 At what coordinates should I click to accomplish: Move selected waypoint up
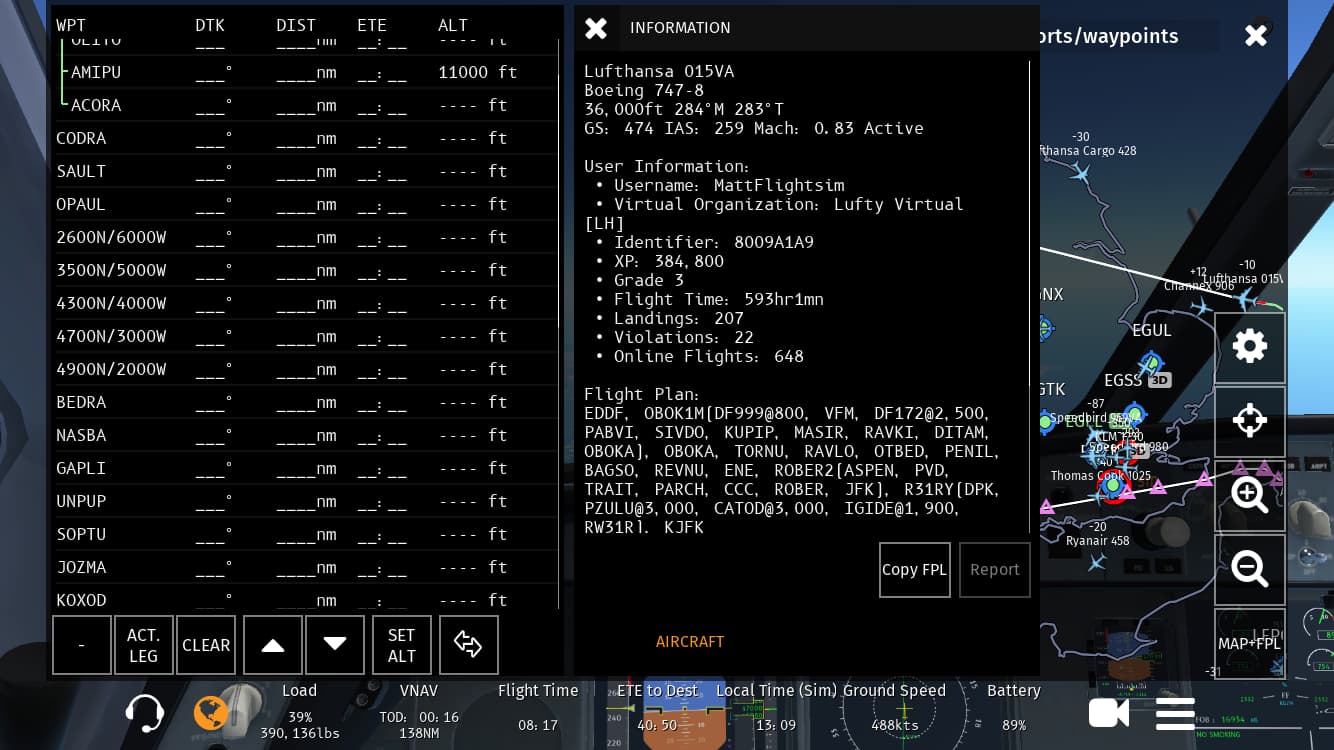click(x=273, y=645)
